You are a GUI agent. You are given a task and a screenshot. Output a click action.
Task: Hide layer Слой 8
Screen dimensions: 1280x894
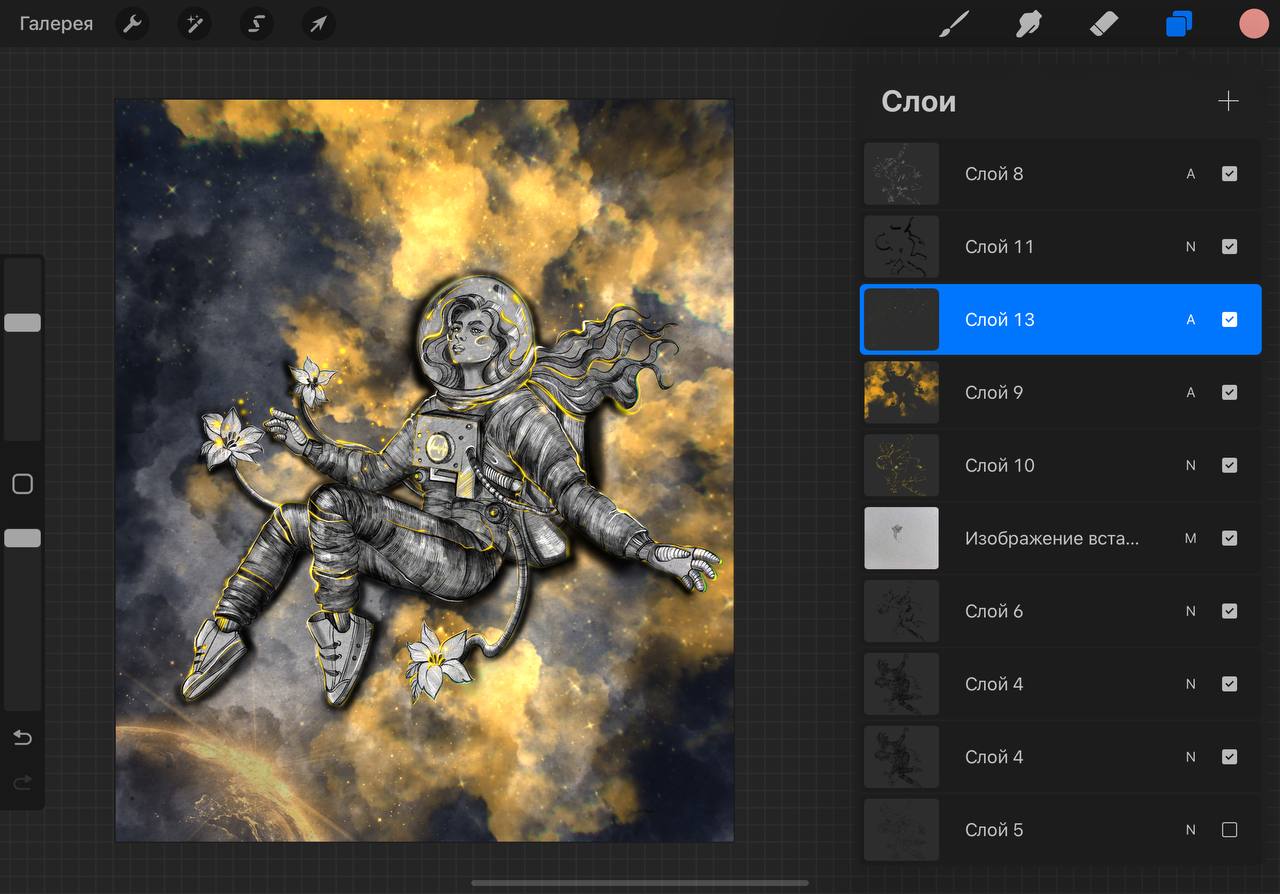[x=1229, y=174]
